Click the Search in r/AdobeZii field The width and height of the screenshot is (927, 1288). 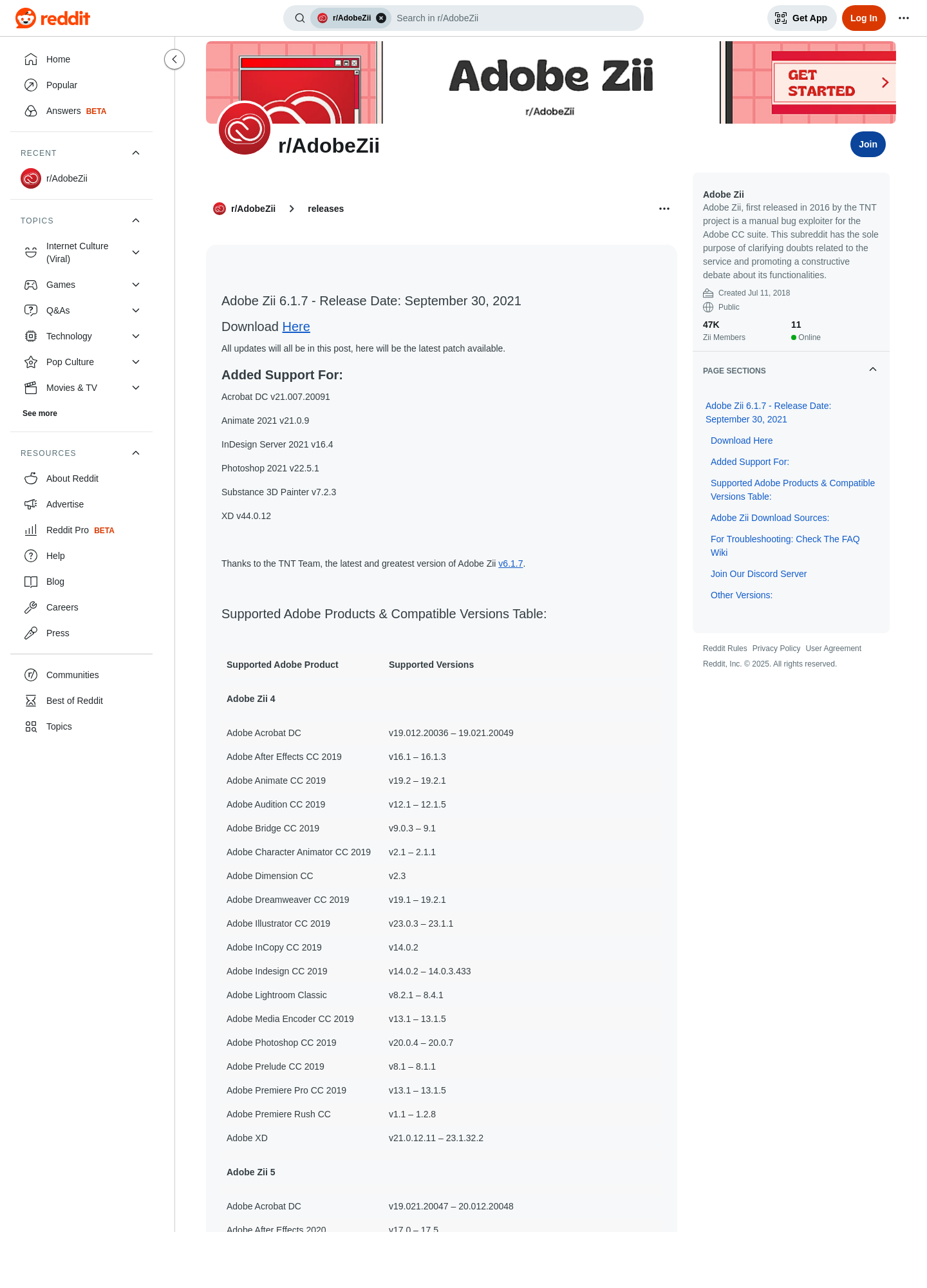(515, 18)
